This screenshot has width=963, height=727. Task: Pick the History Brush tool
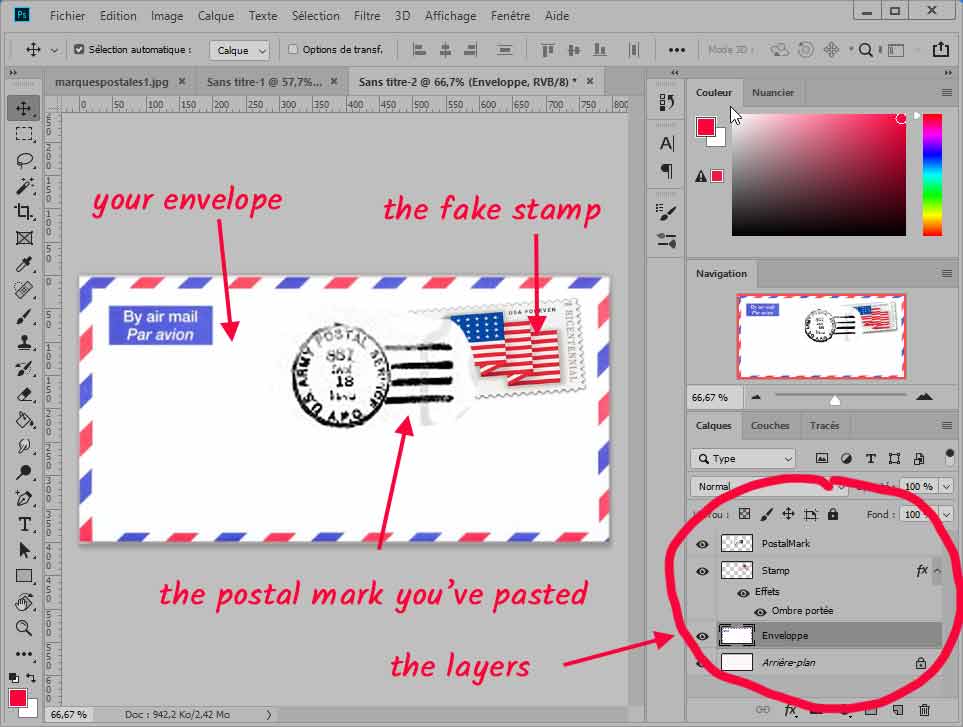[23, 368]
